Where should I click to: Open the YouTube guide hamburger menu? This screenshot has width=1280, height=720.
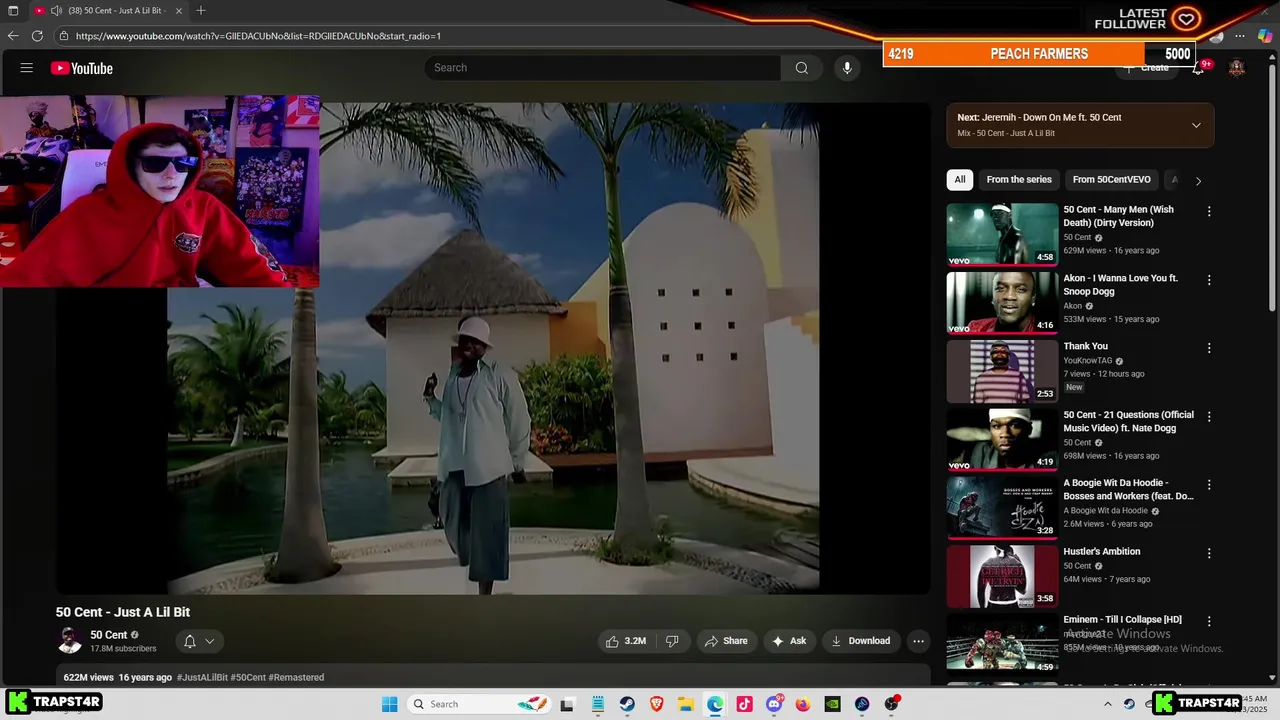point(27,68)
